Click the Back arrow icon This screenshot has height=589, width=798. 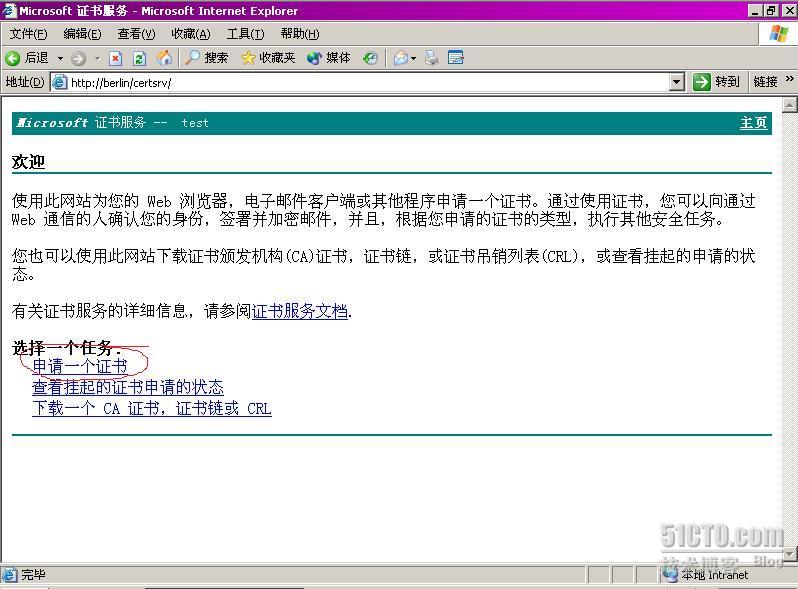point(13,58)
